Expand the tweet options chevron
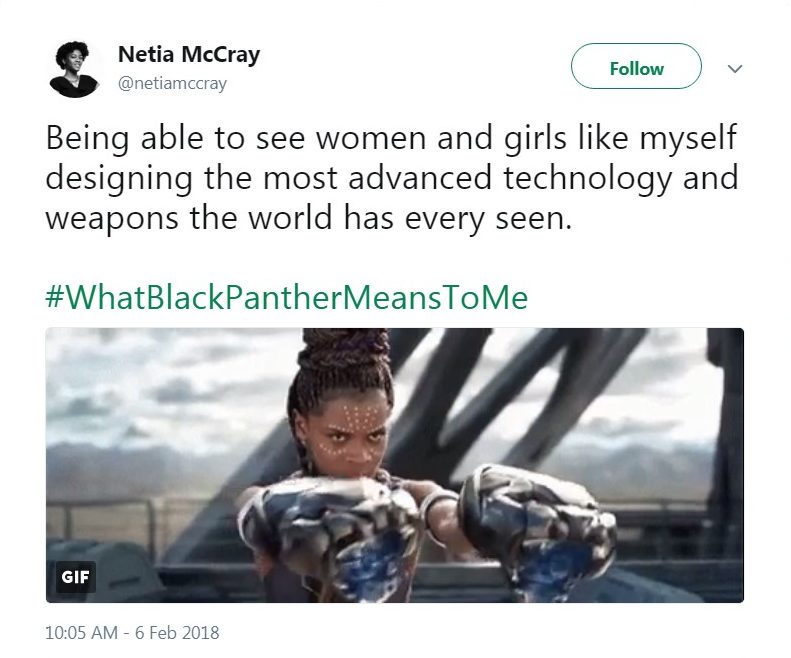Screen dimensions: 791x658 [735, 68]
